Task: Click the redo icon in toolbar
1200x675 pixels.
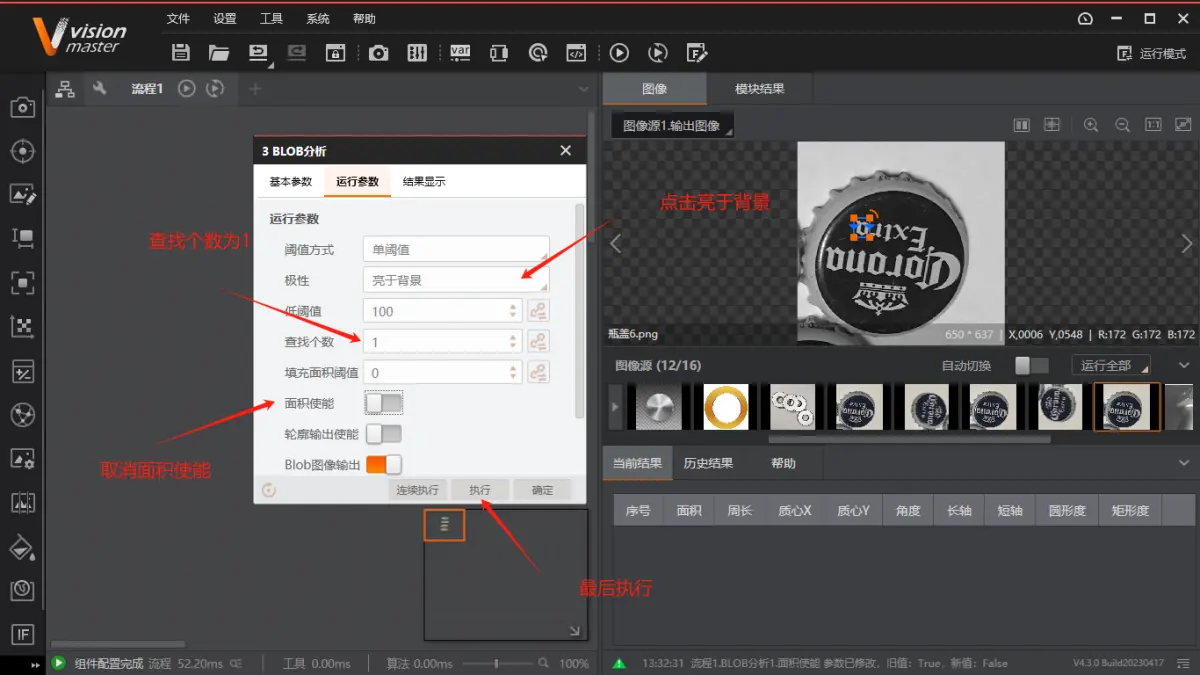Action: [x=297, y=53]
